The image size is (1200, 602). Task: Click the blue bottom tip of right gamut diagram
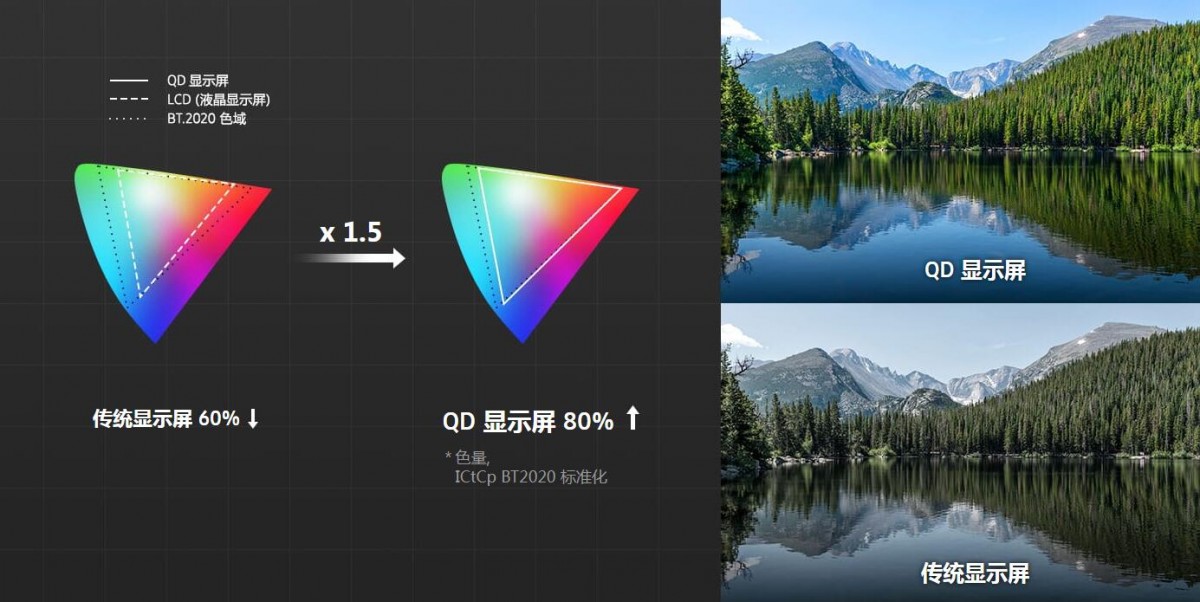click(x=523, y=332)
